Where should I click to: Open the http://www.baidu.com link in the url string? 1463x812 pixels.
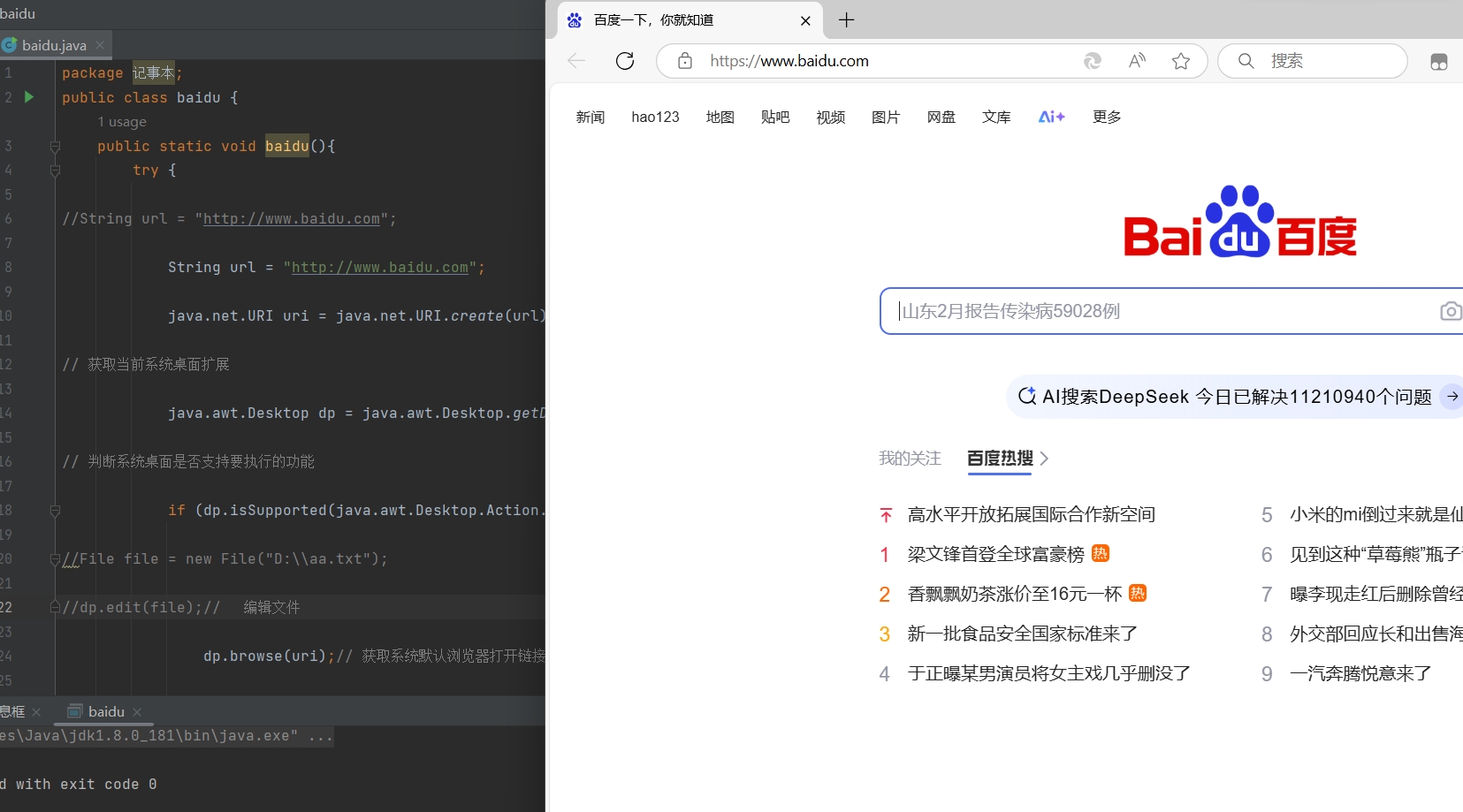tap(380, 267)
